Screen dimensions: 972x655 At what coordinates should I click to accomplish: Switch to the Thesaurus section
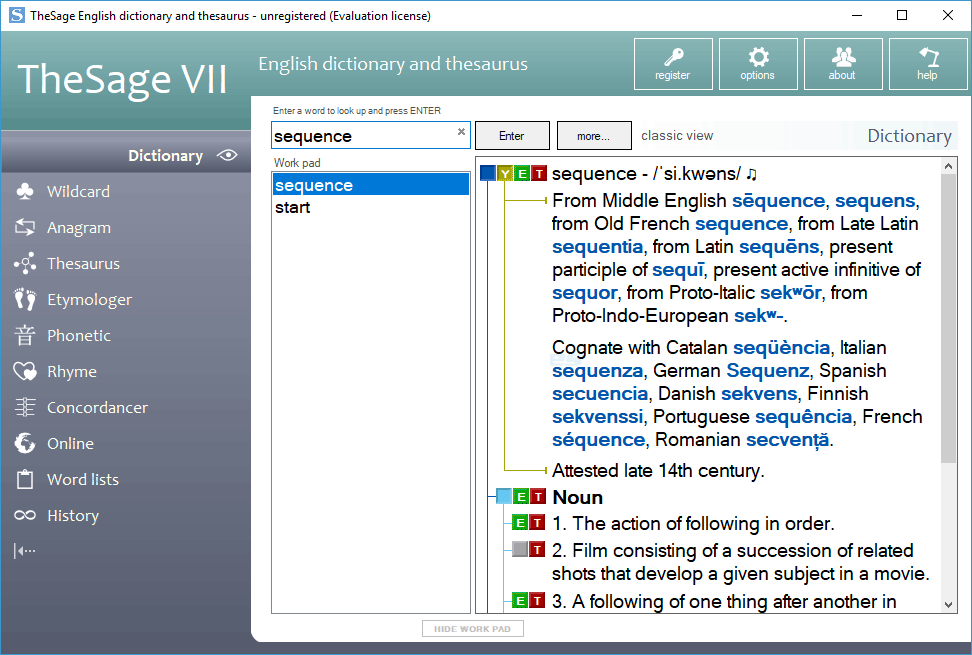[x=83, y=263]
